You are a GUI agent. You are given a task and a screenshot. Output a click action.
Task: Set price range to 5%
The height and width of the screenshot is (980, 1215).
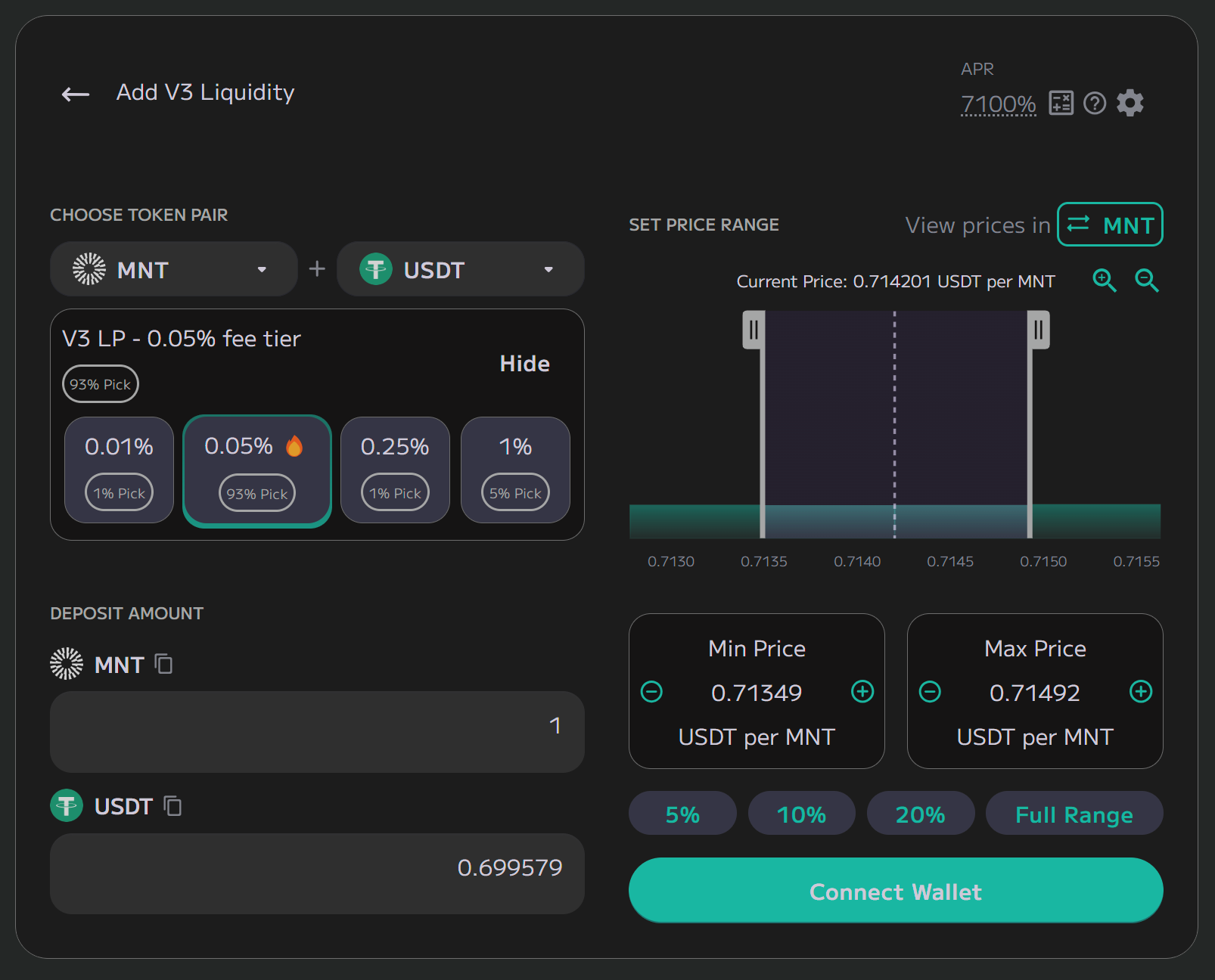pos(682,814)
